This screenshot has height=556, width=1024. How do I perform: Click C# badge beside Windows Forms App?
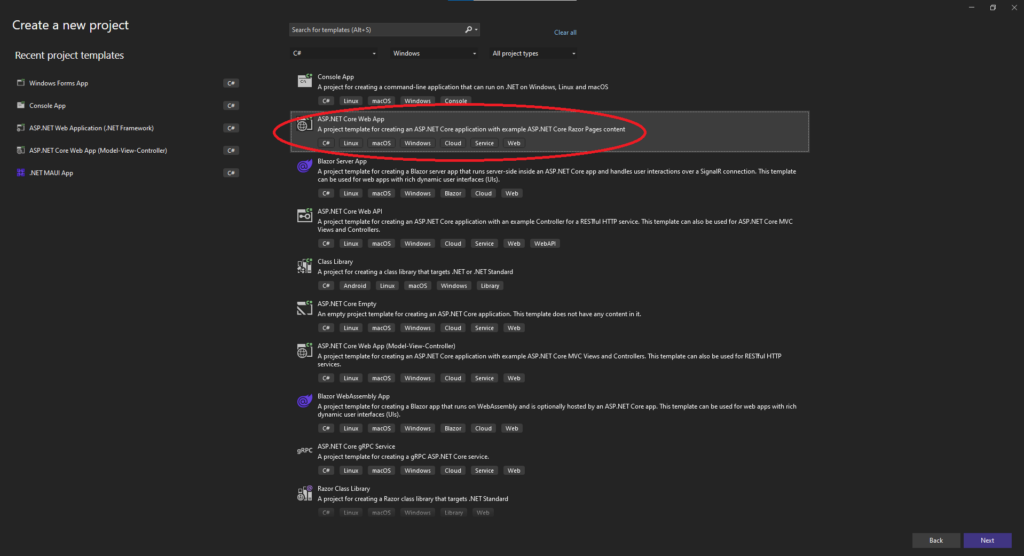click(x=231, y=83)
